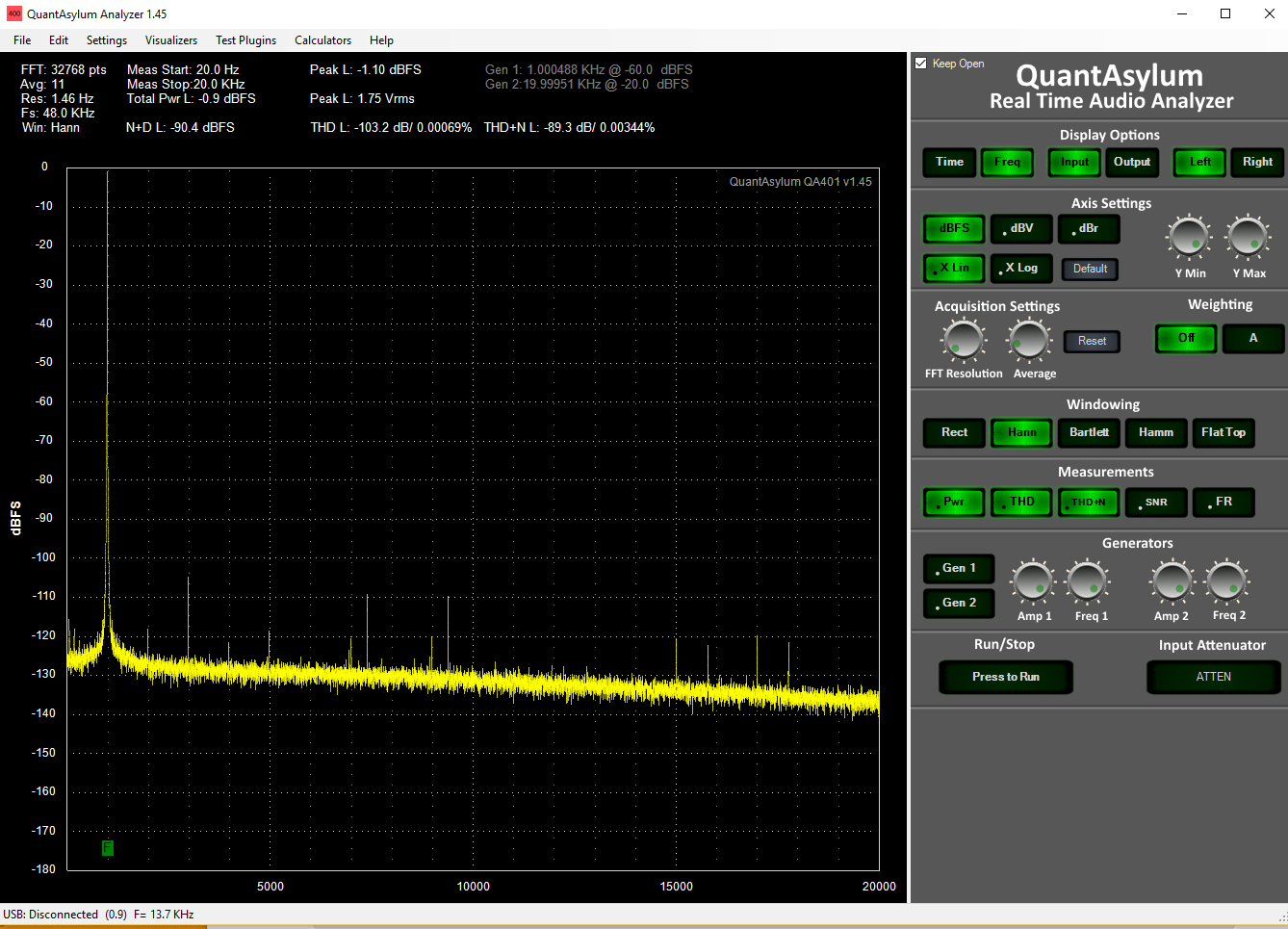Toggle the Right channel display
The height and width of the screenshot is (929, 1288).
(x=1257, y=162)
